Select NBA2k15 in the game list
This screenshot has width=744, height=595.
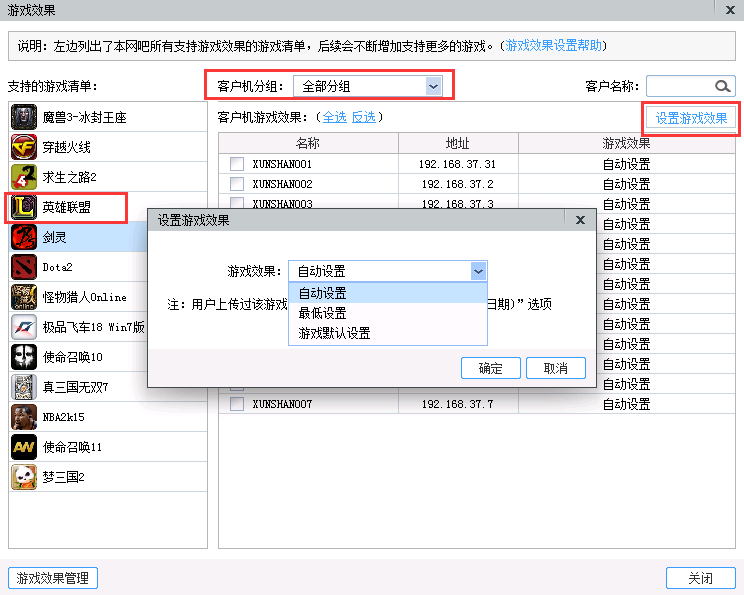click(108, 417)
